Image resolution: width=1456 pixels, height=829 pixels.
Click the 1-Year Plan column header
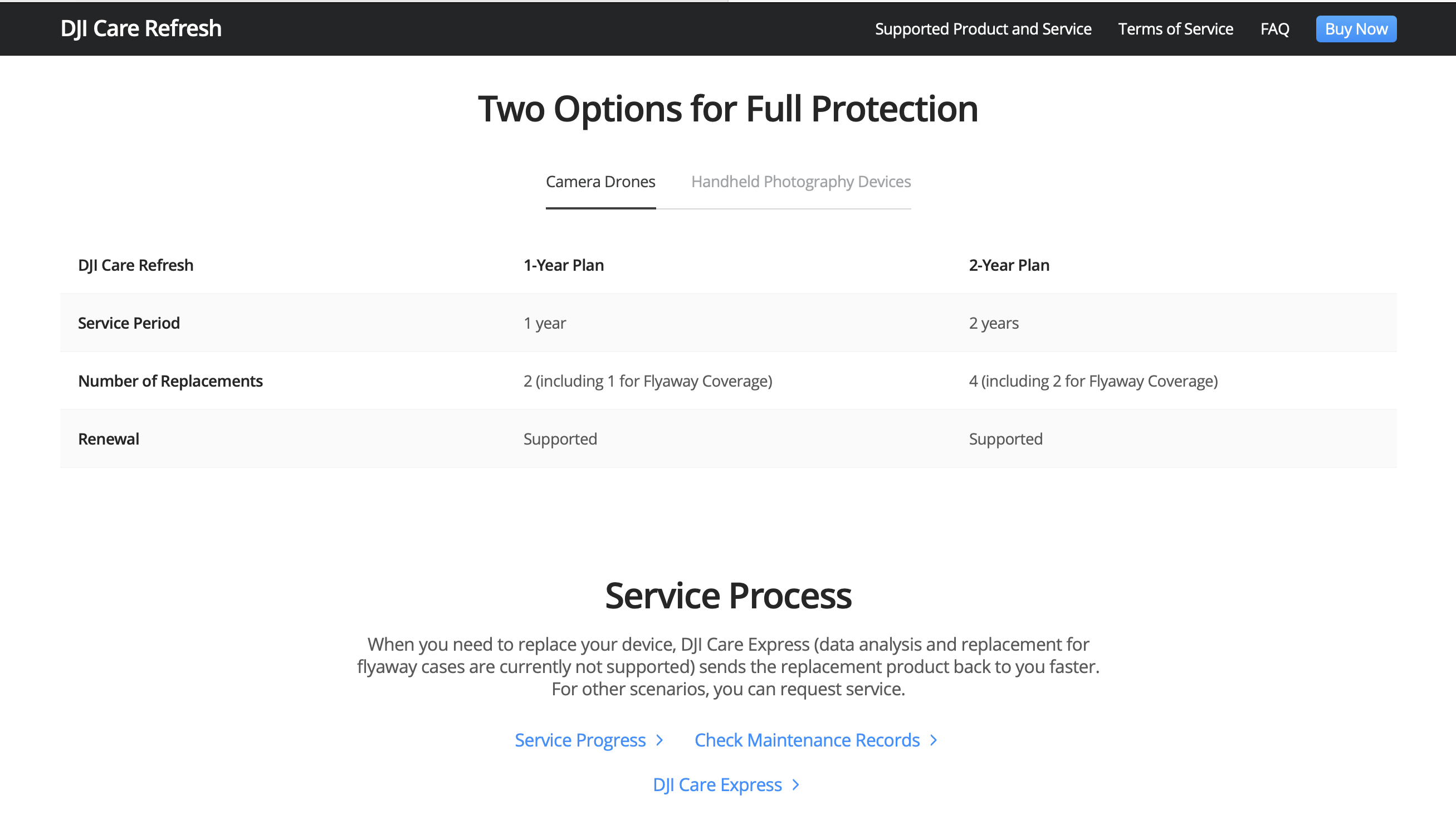[x=563, y=265]
